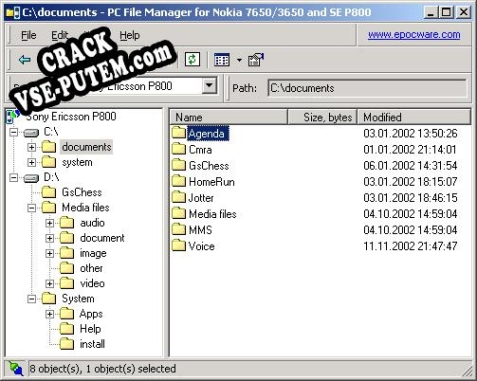
Task: Collapse the System folder on D:\
Action: [x=32, y=299]
